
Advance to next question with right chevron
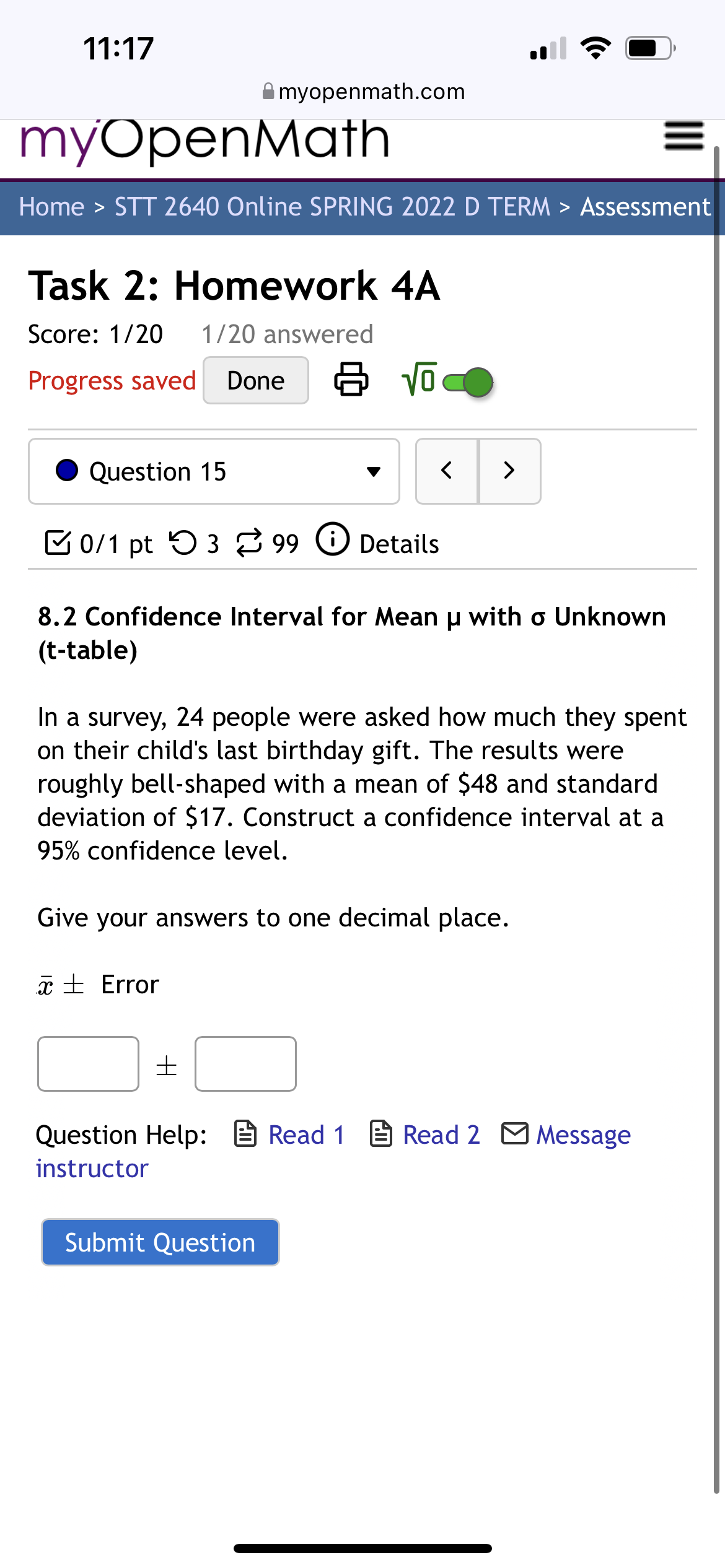(509, 471)
